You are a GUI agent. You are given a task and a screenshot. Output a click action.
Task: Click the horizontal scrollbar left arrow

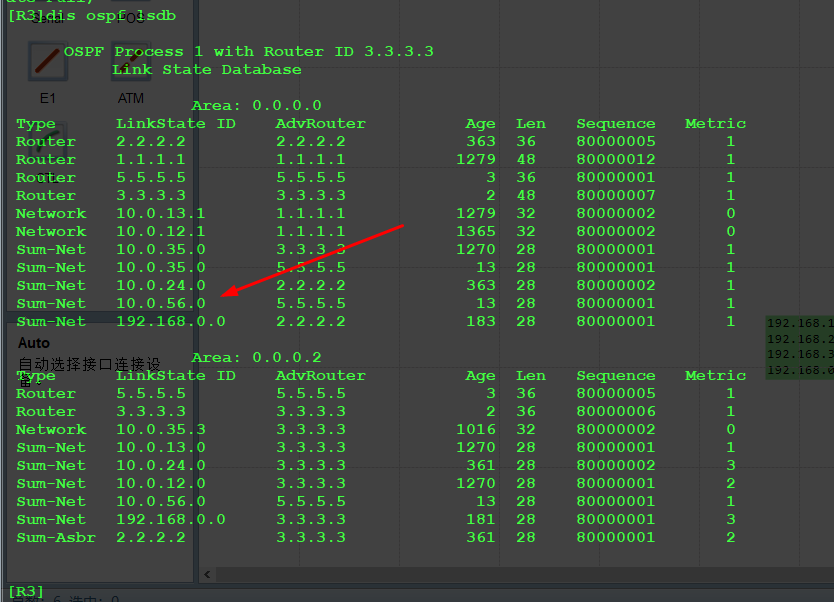[207, 574]
